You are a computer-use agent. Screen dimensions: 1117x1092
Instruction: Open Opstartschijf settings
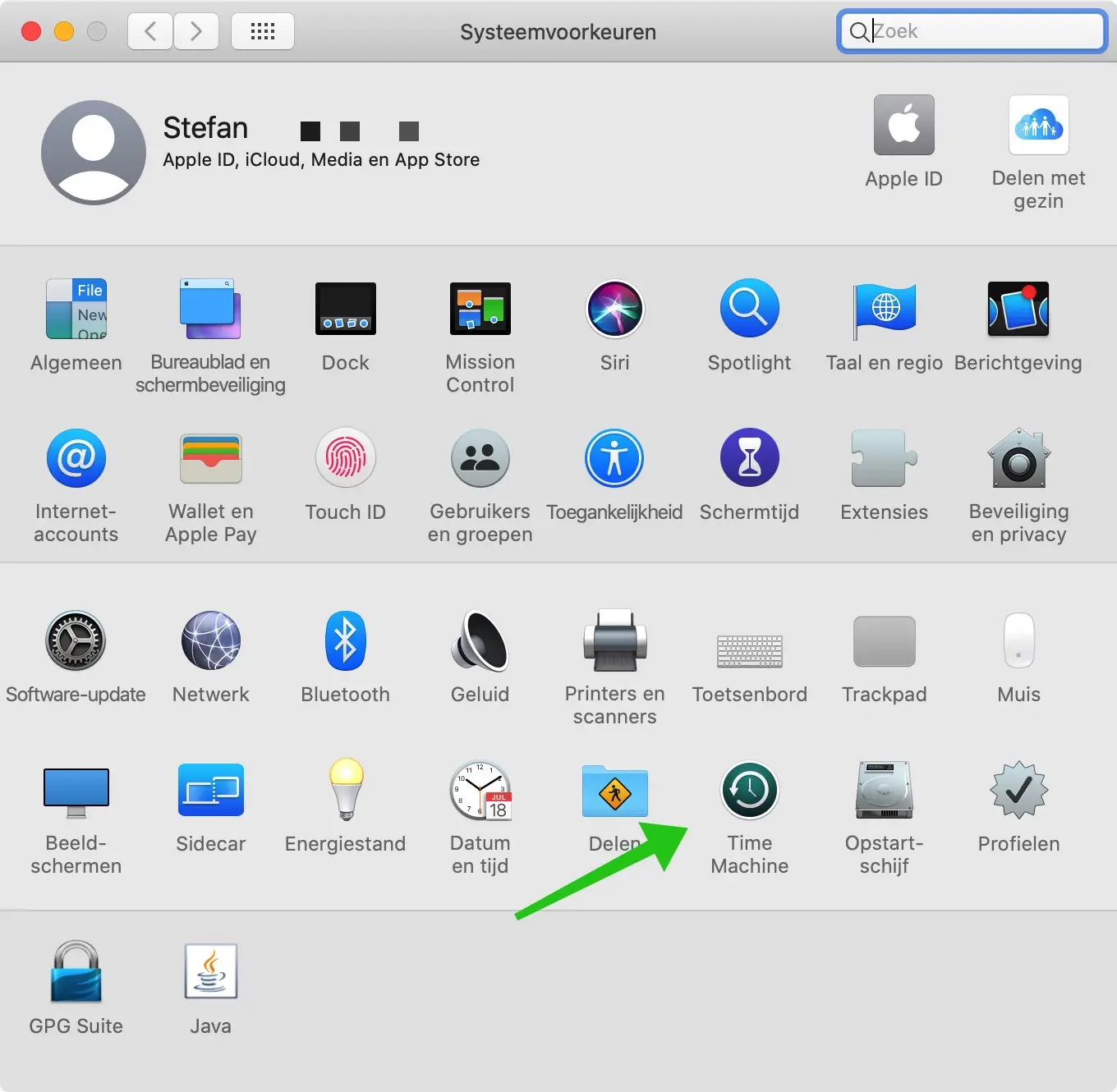coord(885,791)
